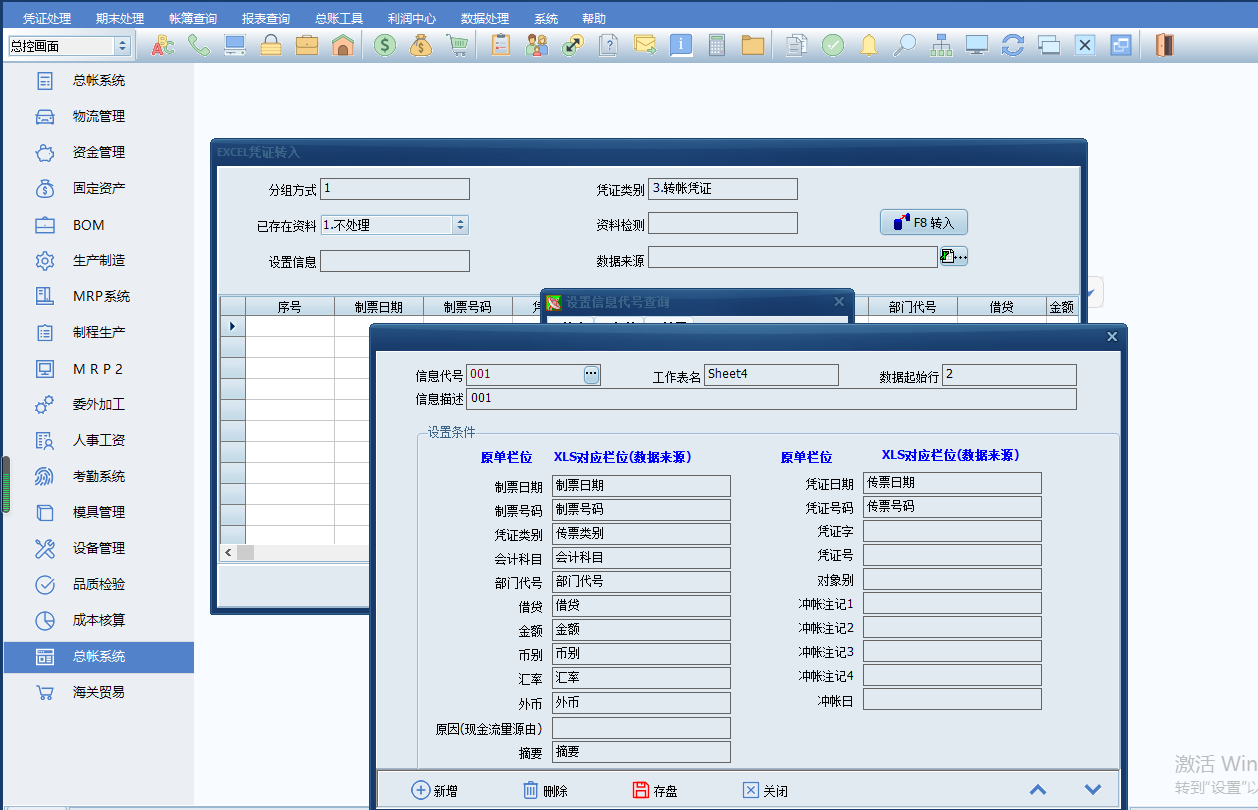
Task: Open the 总账工具 menu
Action: pyautogui.click(x=339, y=19)
